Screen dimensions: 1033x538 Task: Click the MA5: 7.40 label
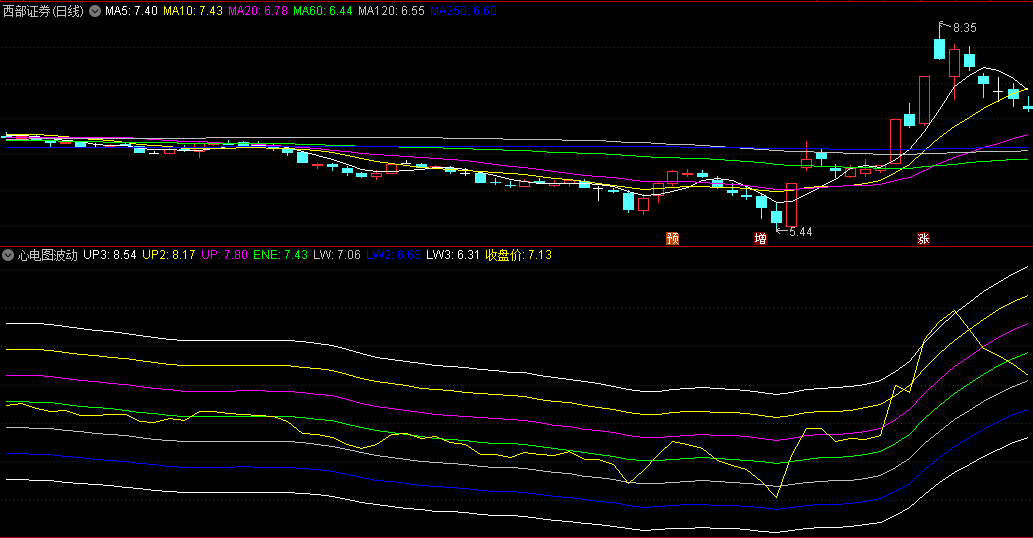click(x=132, y=11)
